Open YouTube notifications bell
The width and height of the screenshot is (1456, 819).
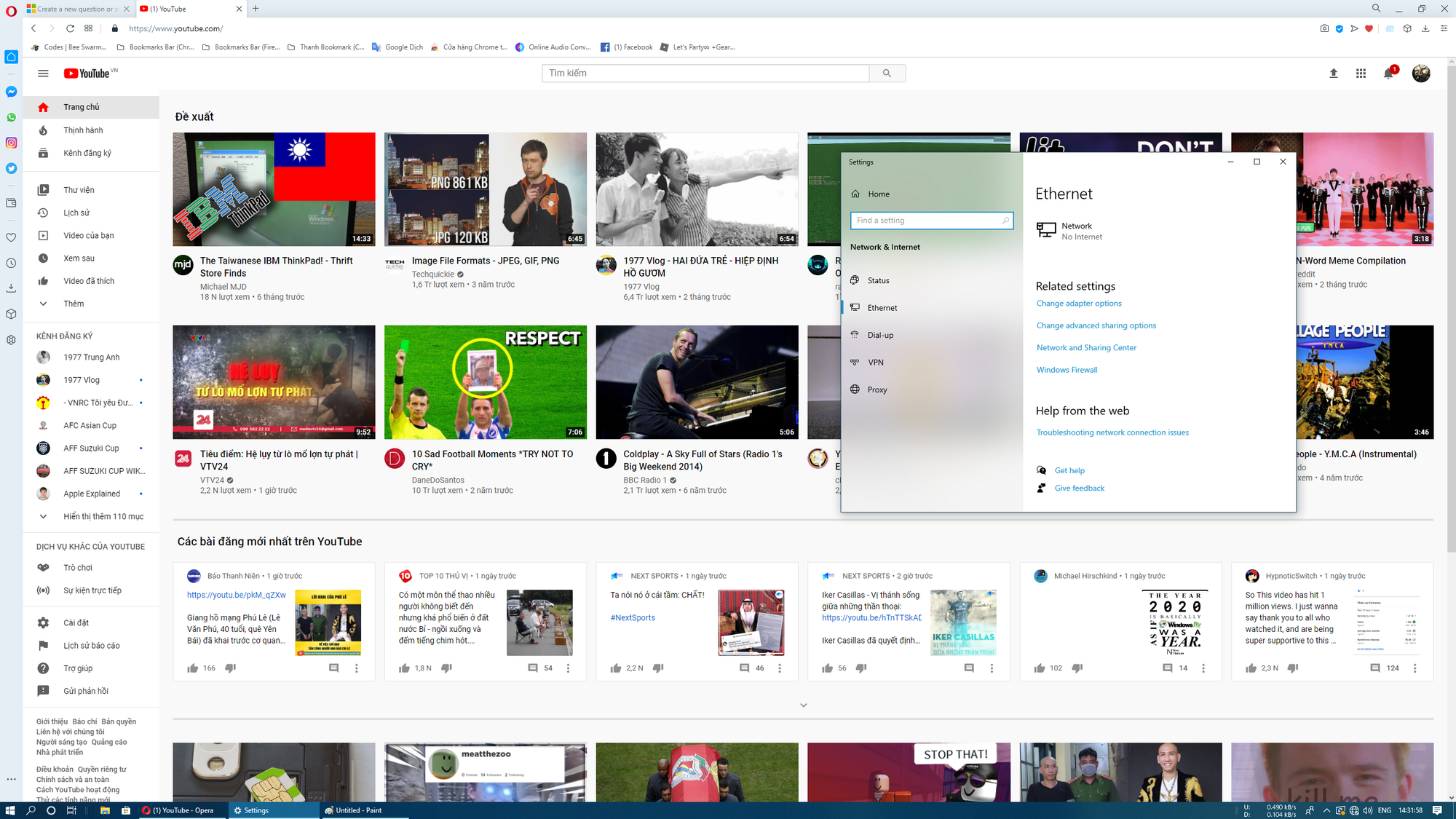(x=1388, y=74)
